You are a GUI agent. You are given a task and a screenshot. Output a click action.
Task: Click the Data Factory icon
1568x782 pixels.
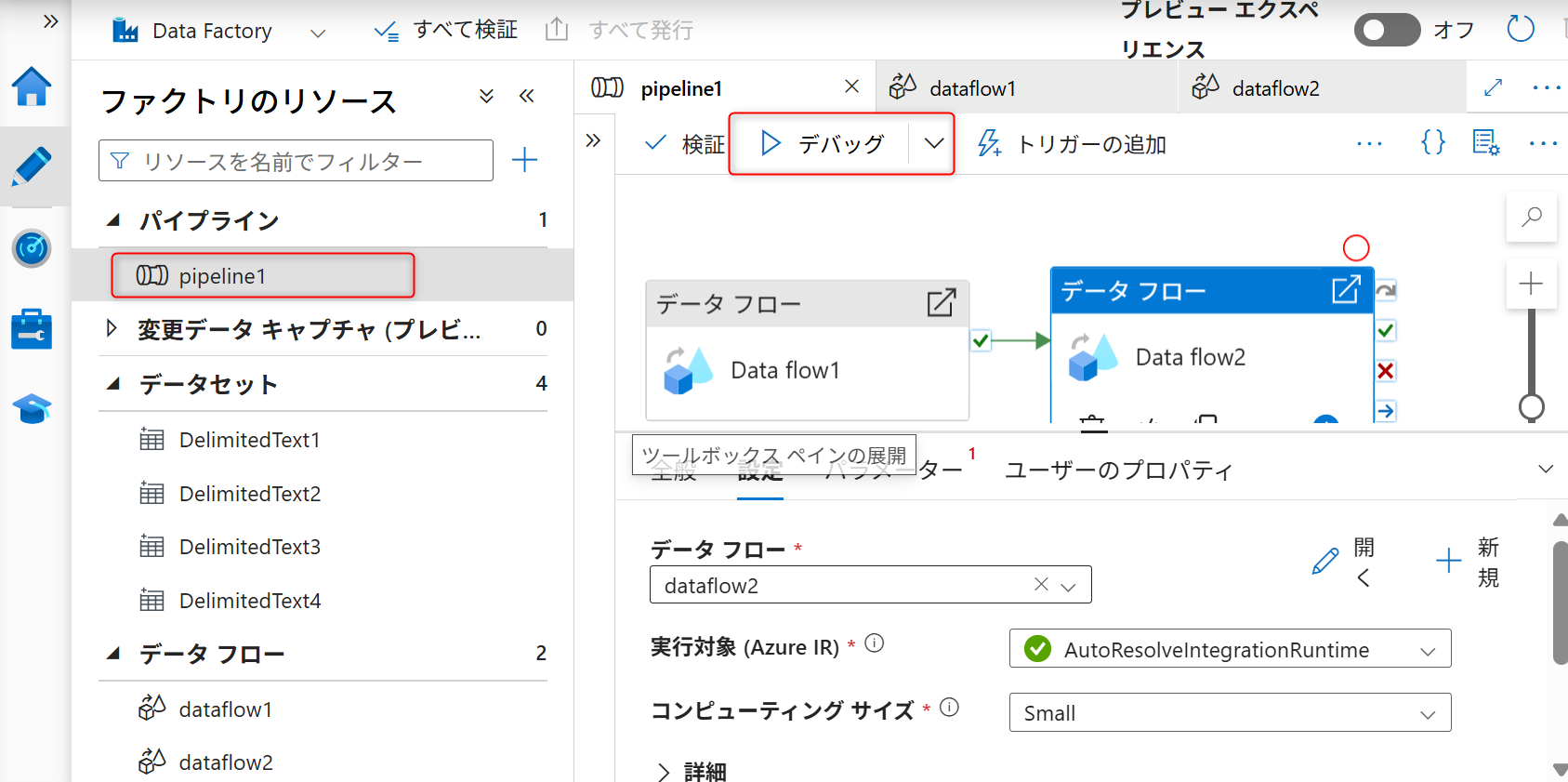(125, 31)
